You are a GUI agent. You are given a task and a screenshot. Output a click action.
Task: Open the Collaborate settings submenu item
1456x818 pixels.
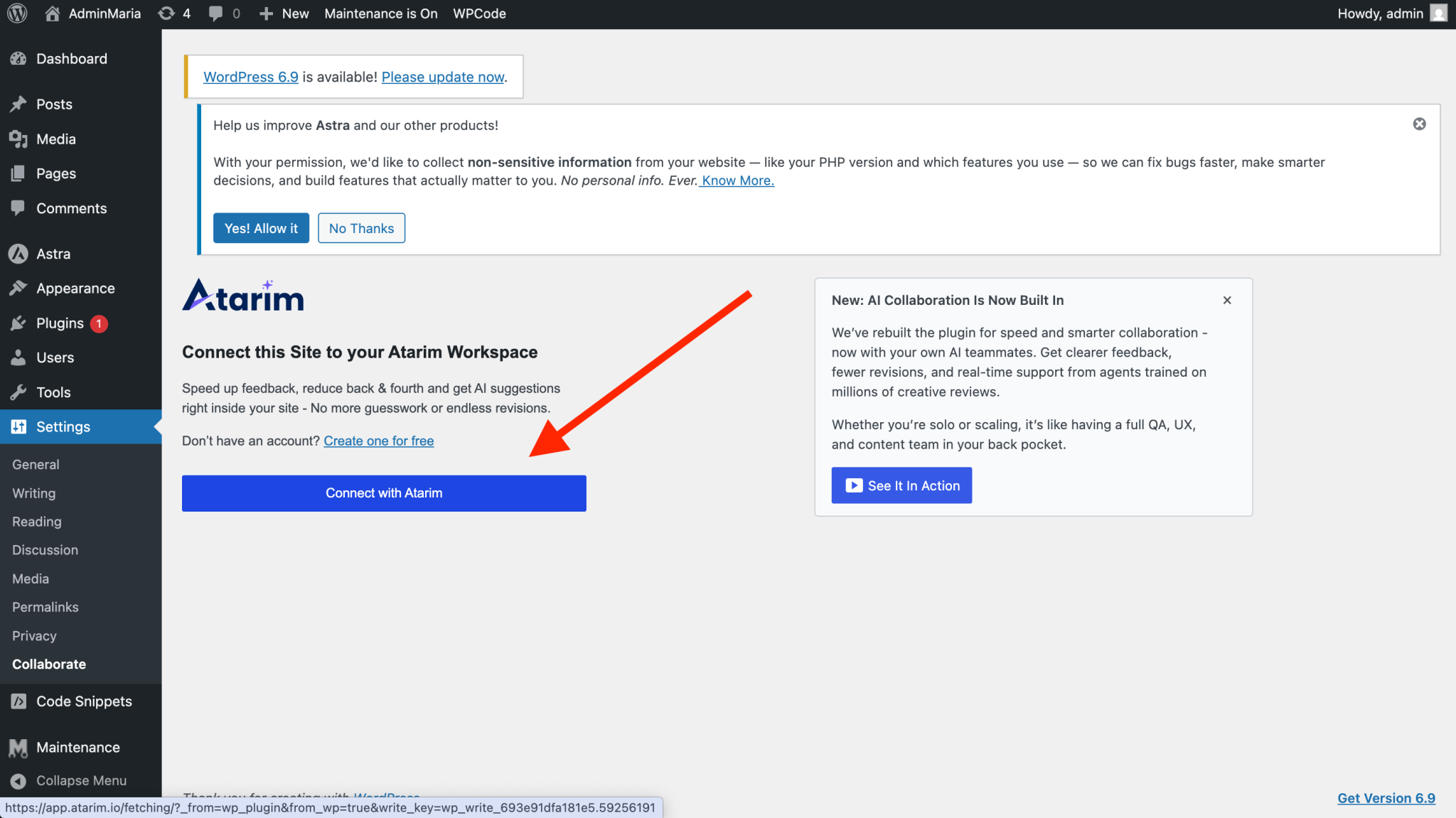point(49,664)
